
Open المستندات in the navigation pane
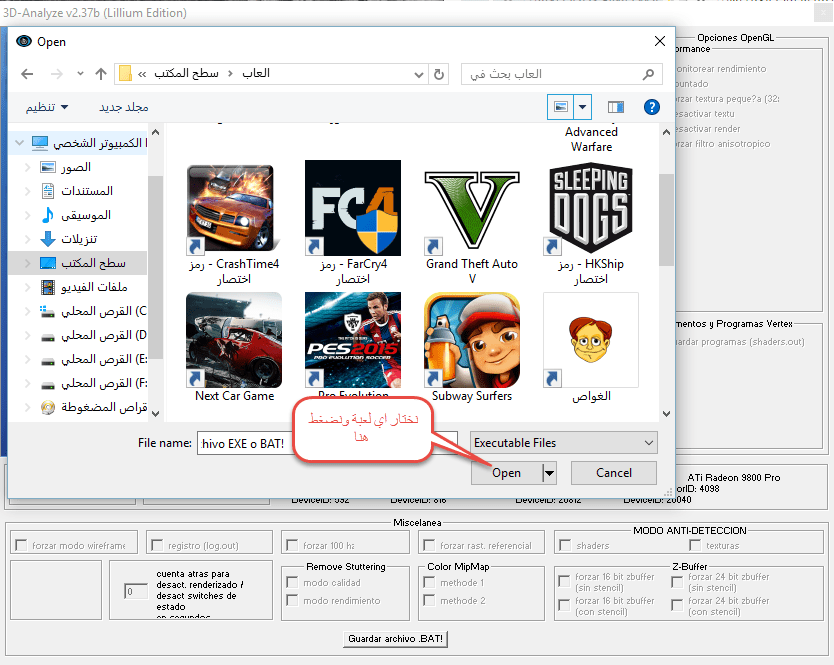(87, 191)
